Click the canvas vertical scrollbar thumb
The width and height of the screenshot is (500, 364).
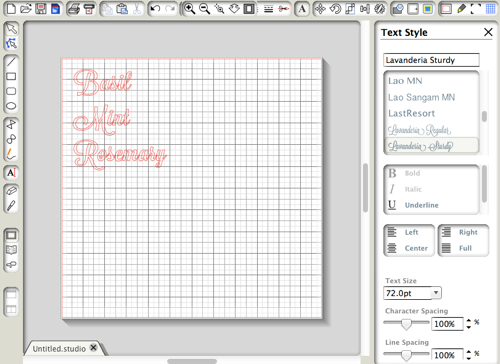(365, 188)
